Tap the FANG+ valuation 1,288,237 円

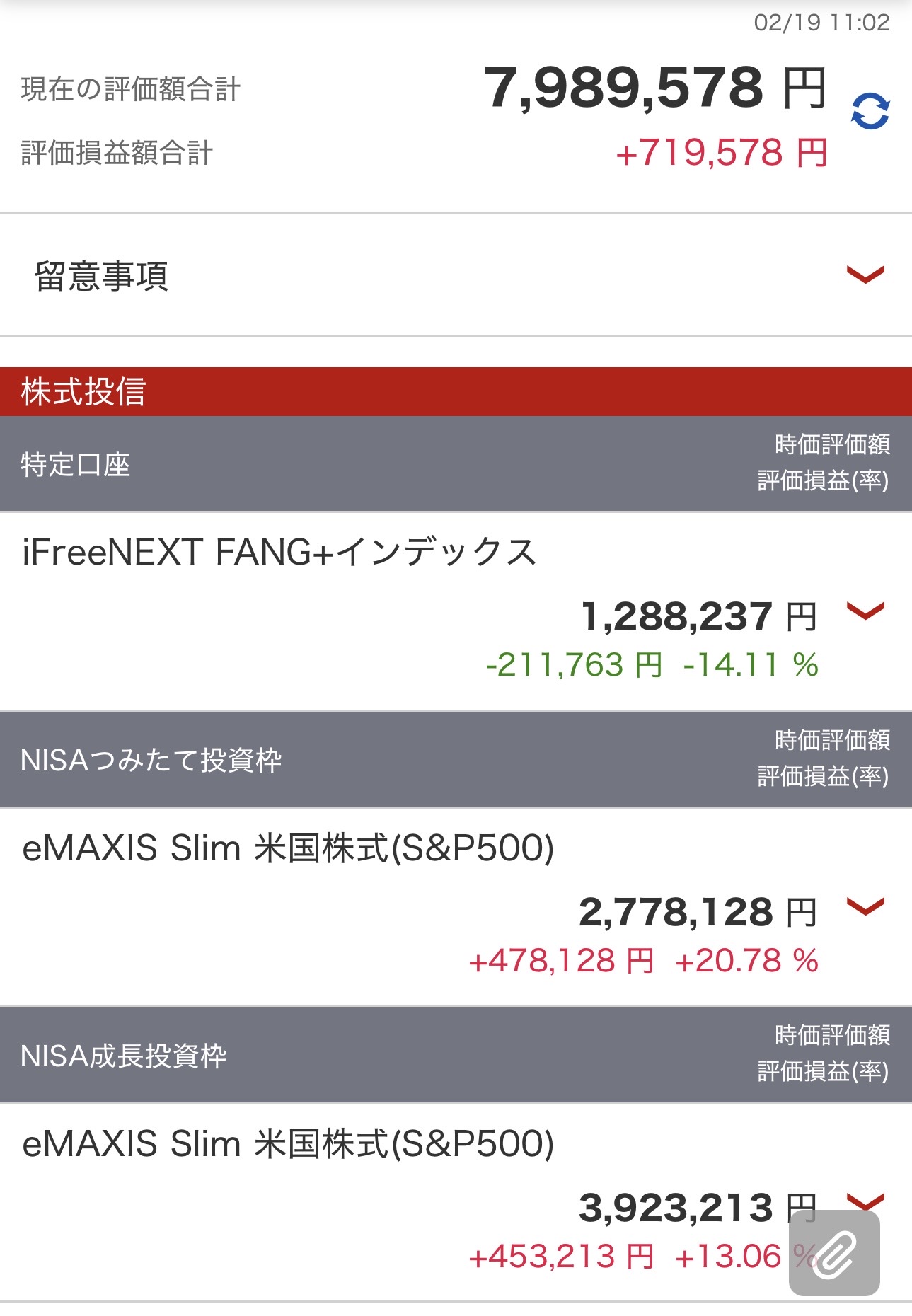698,616
